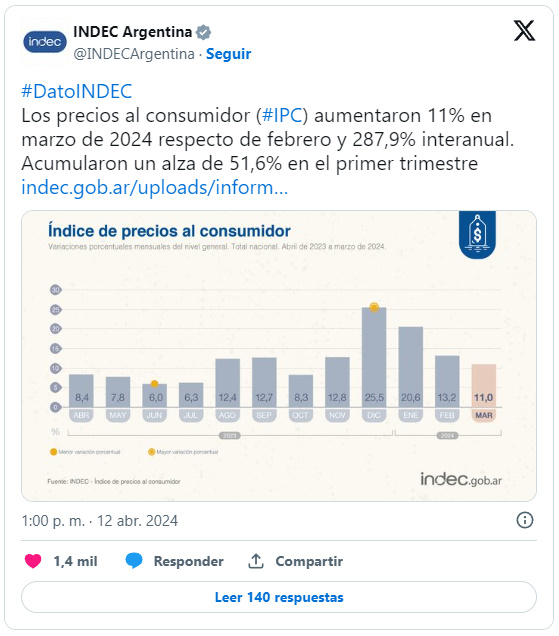Viewport: 559px width, 636px height.
Task: Click the Compartir label
Action: (x=309, y=561)
